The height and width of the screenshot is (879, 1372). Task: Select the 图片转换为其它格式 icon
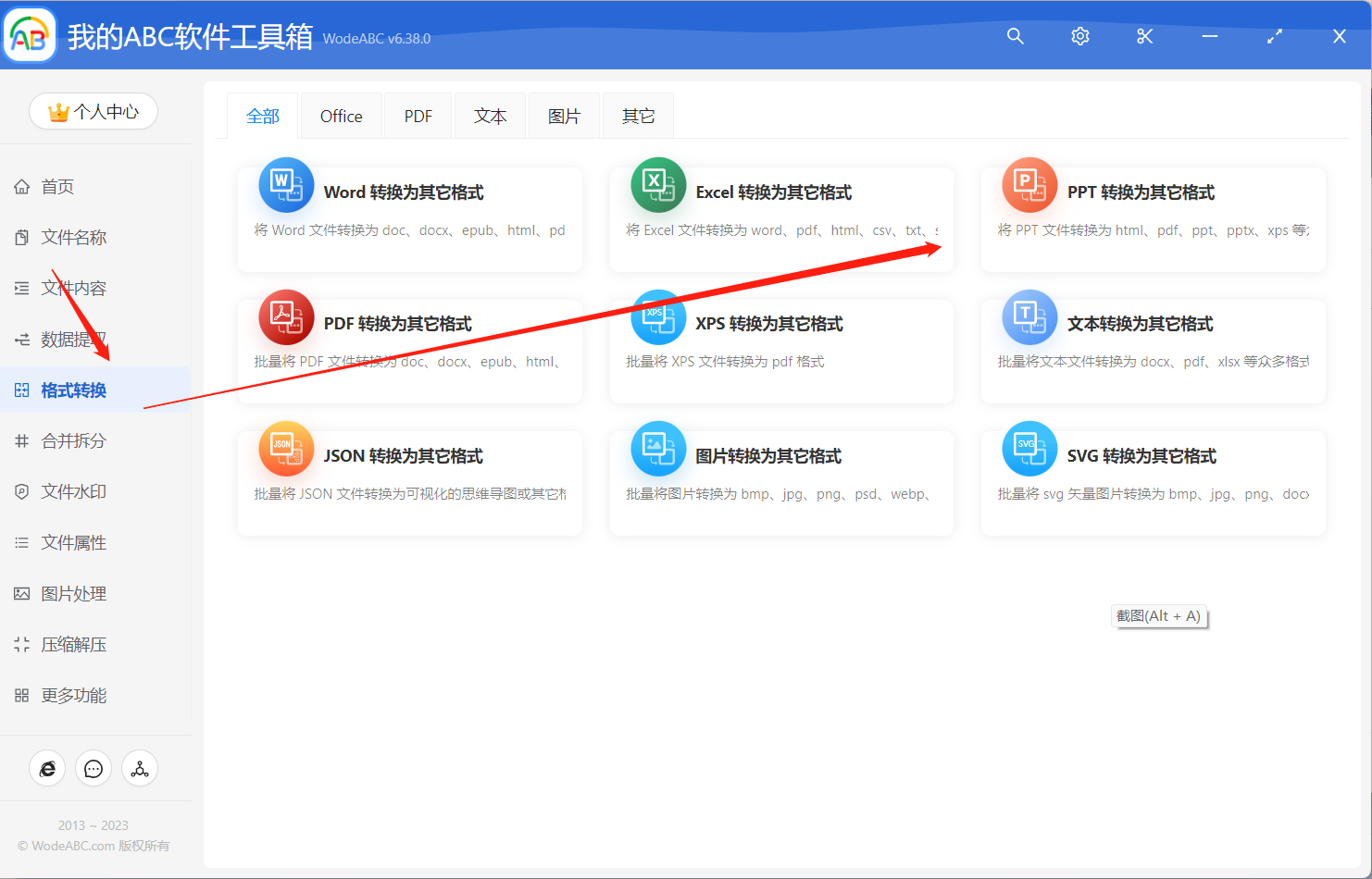pyautogui.click(x=657, y=448)
